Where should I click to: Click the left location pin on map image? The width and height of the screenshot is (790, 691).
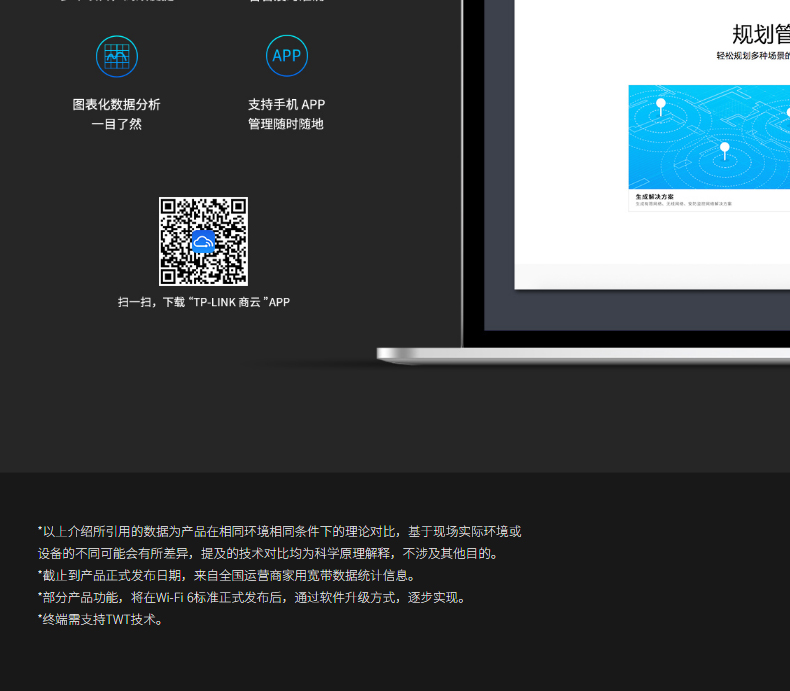coord(661,106)
